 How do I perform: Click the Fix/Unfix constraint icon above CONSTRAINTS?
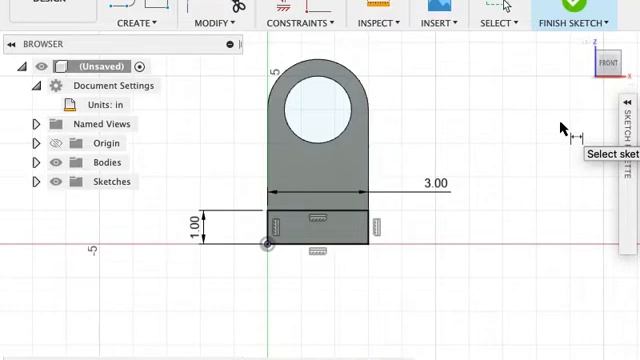283,6
